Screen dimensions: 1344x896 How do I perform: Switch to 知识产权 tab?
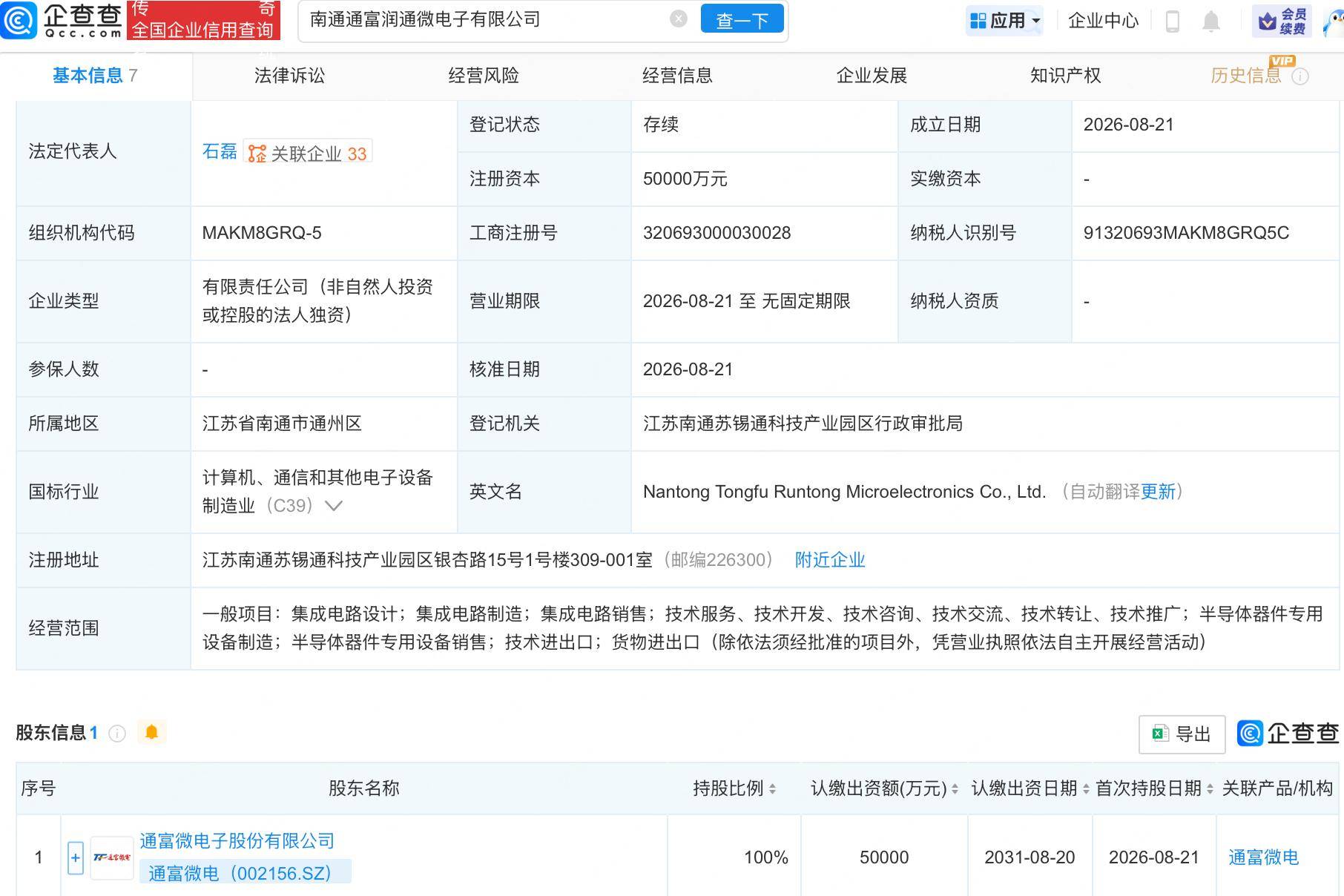1065,76
